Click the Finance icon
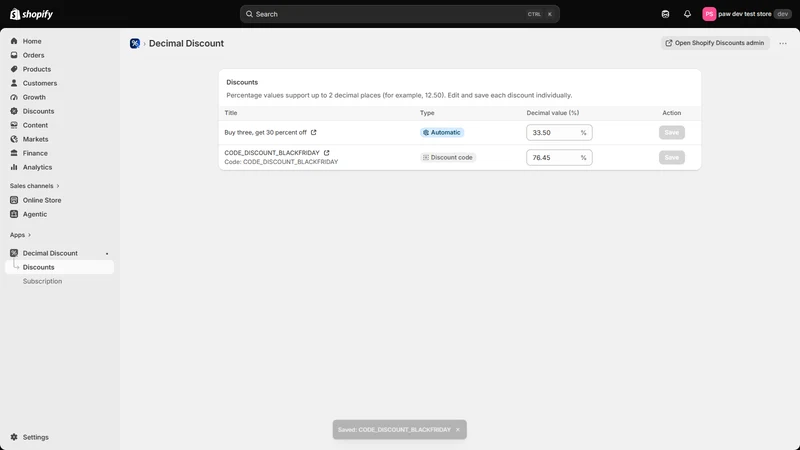This screenshot has height=450, width=800. (14, 153)
